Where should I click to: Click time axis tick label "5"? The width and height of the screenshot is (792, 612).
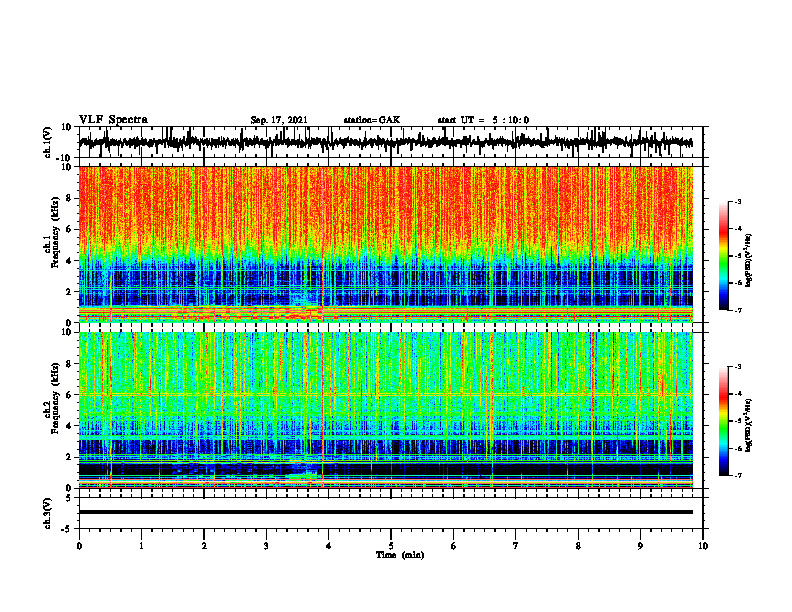(391, 546)
